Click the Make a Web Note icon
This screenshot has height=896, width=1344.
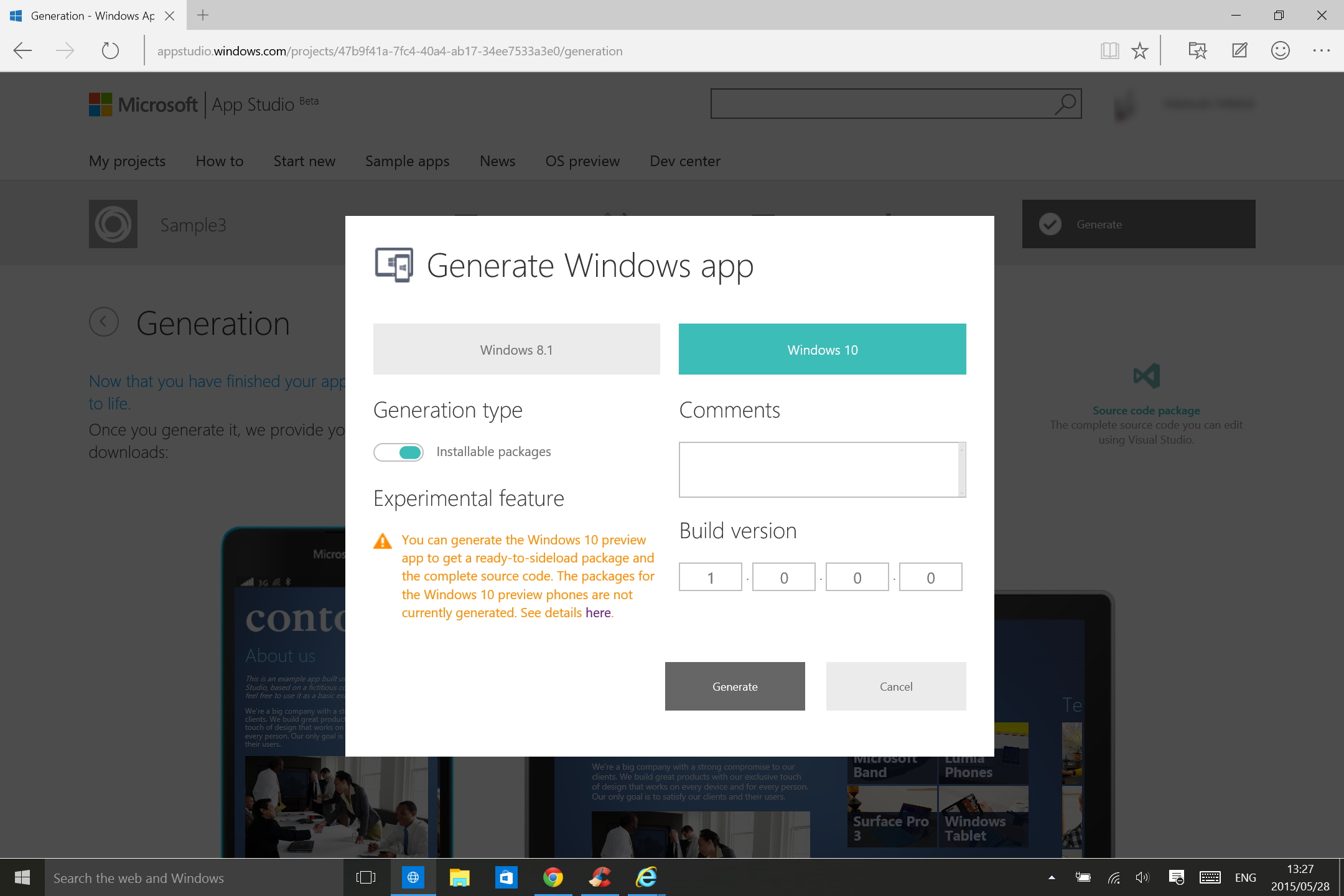tap(1239, 50)
